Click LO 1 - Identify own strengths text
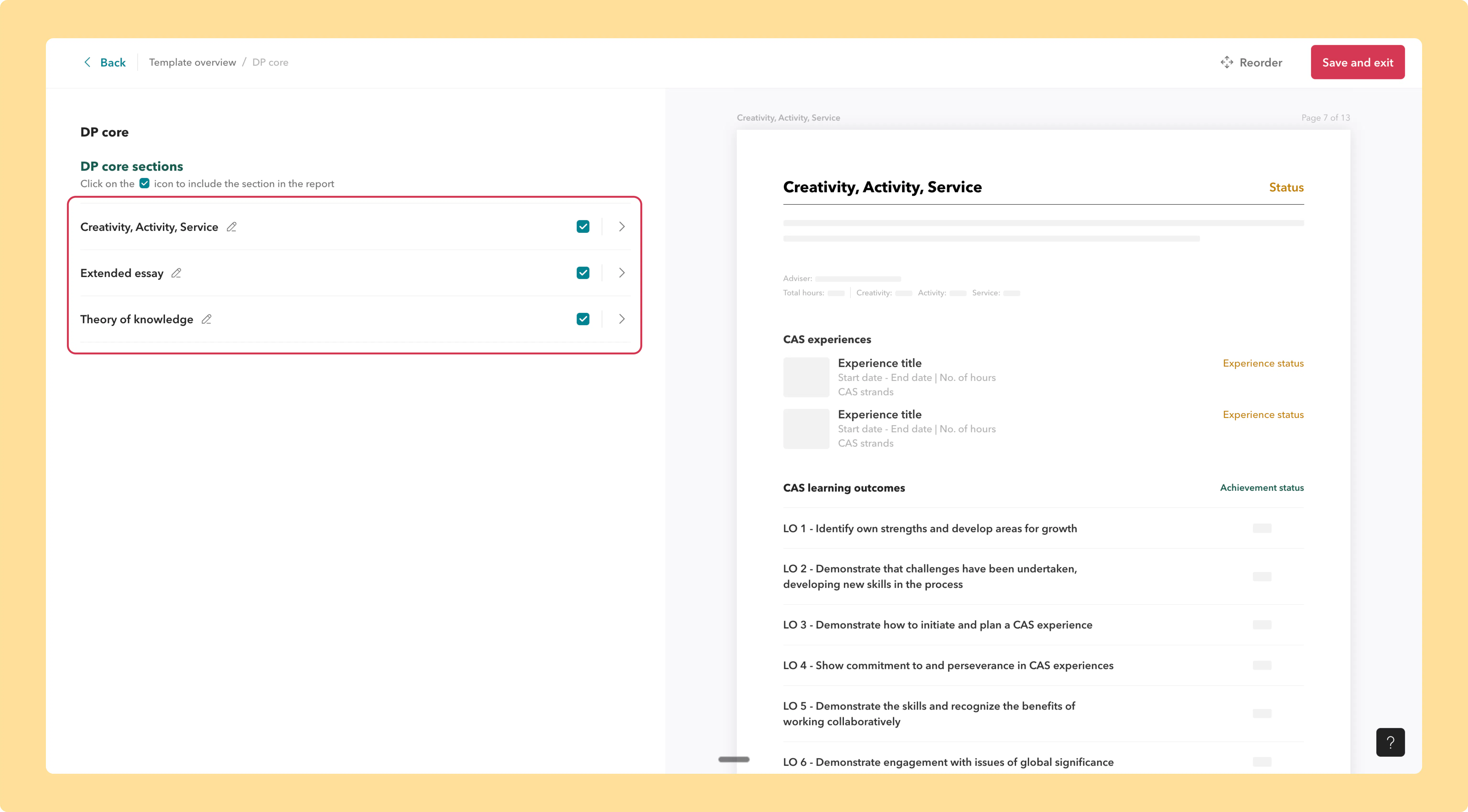Image resolution: width=1468 pixels, height=812 pixels. click(930, 529)
